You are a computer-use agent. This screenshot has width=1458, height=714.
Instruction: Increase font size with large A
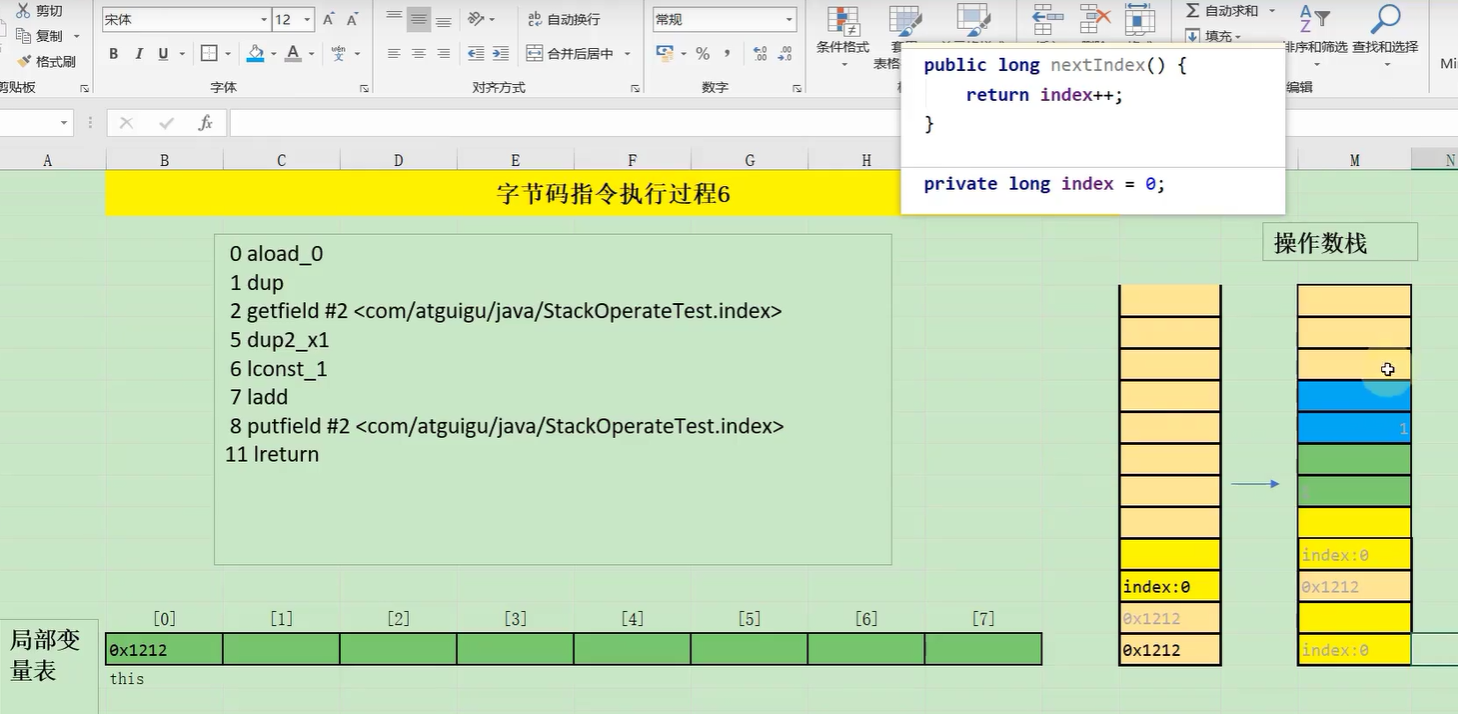tap(329, 20)
